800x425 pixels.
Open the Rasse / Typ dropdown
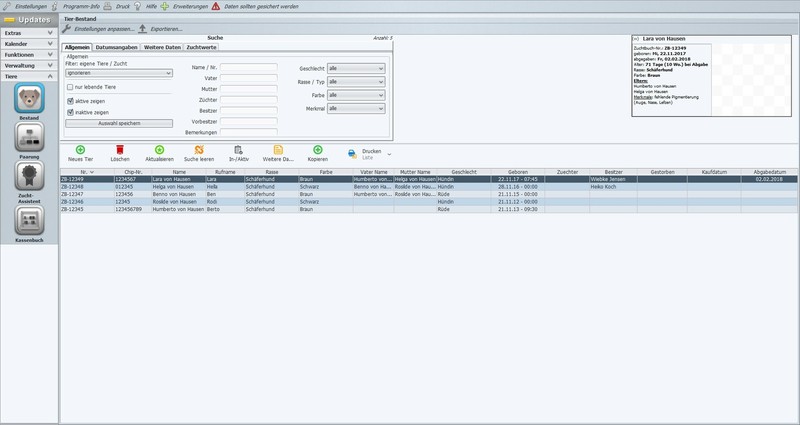coord(356,82)
